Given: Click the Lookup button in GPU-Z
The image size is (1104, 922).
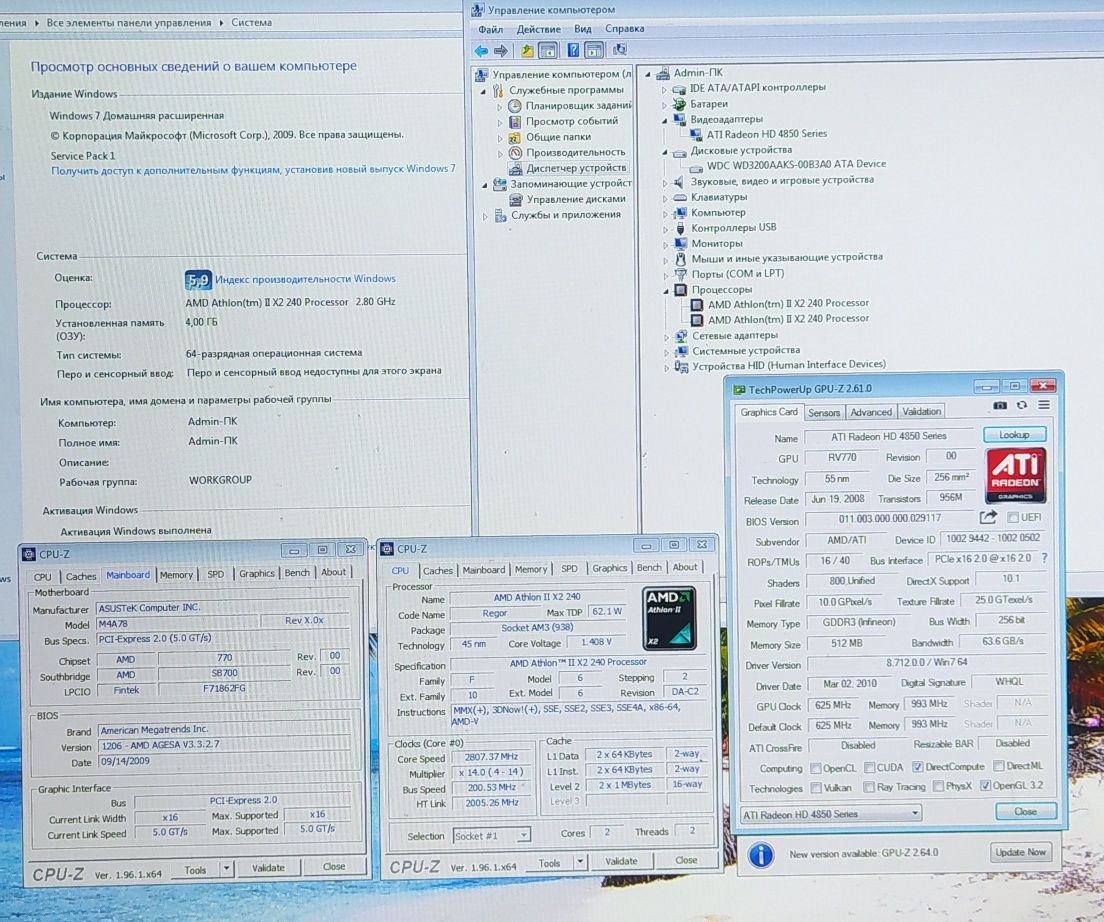Looking at the screenshot, I should 1014,434.
